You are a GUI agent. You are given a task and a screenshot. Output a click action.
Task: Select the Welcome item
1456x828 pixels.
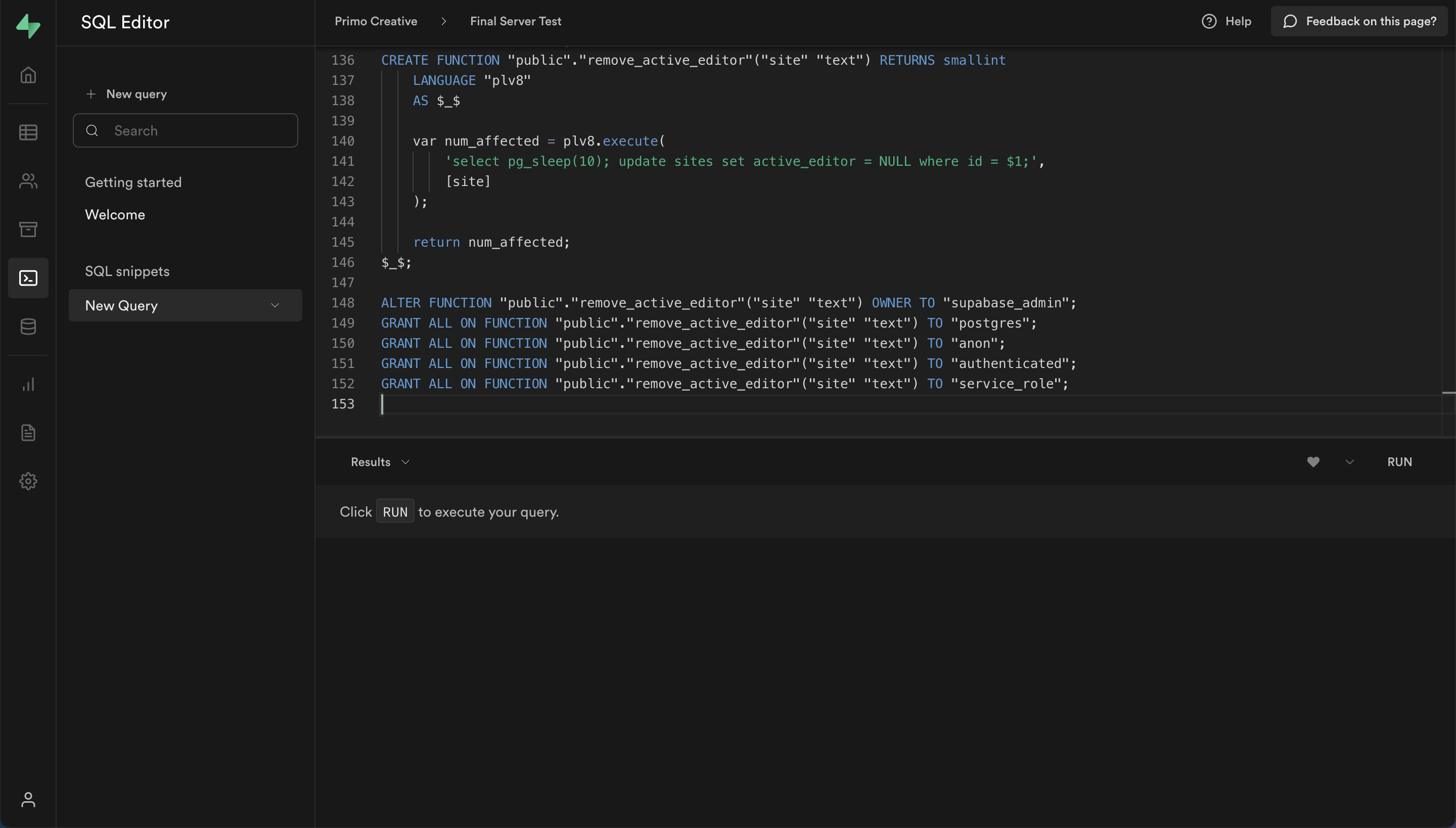(x=115, y=214)
